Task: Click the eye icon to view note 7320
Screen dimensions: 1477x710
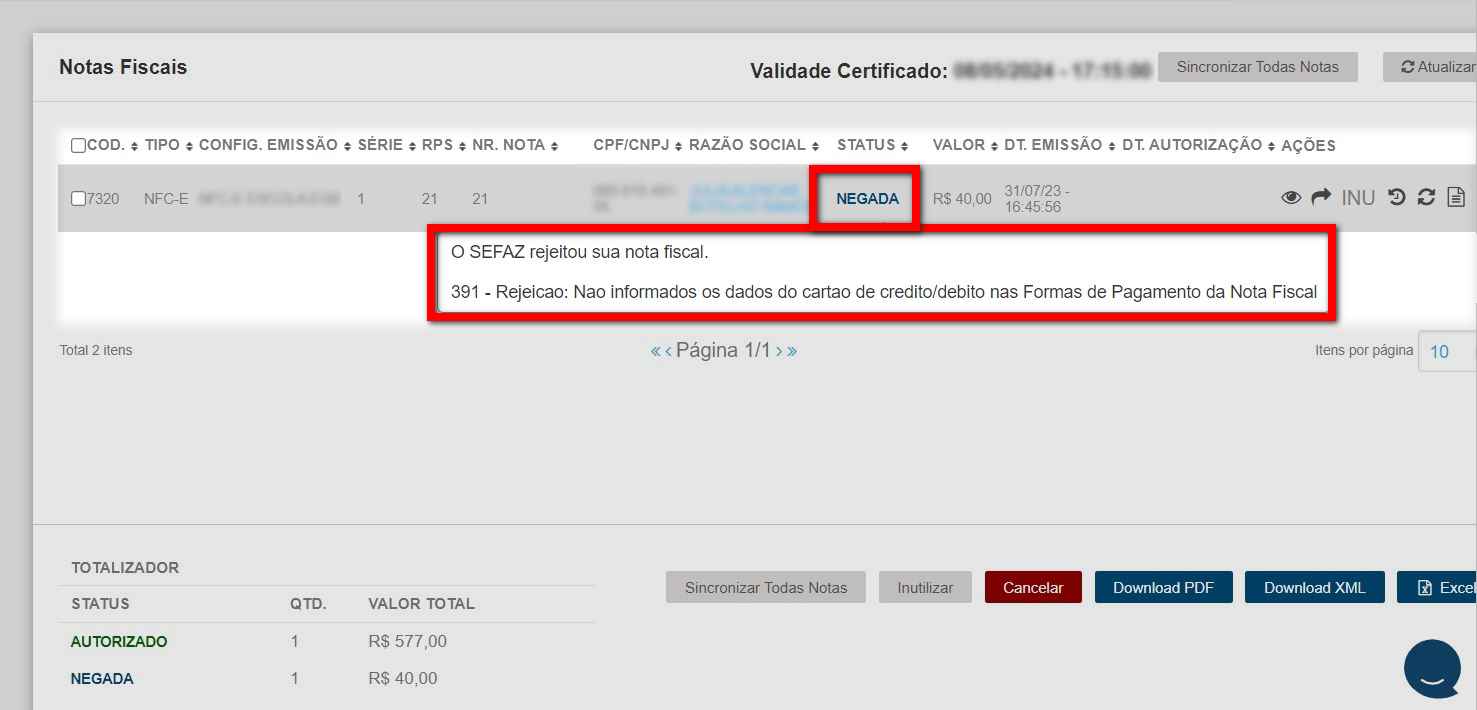Action: tap(1291, 198)
